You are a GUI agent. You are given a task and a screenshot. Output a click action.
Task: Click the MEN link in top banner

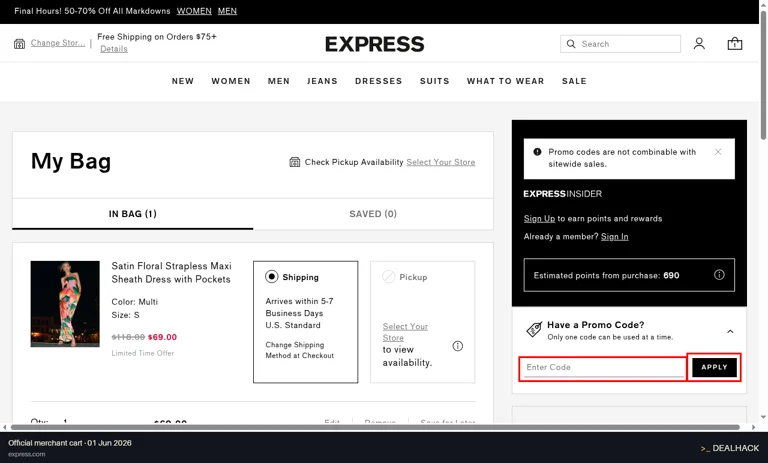(227, 11)
